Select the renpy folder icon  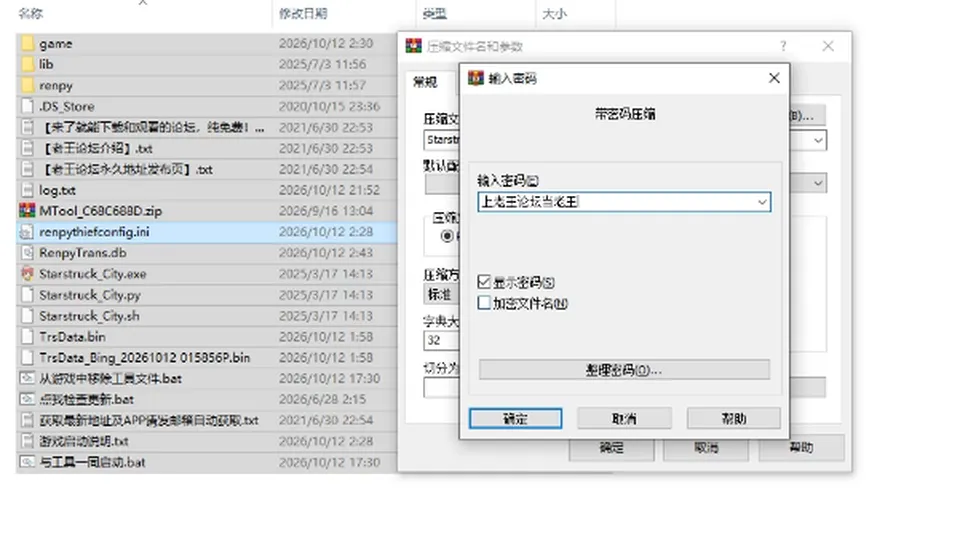tap(28, 85)
